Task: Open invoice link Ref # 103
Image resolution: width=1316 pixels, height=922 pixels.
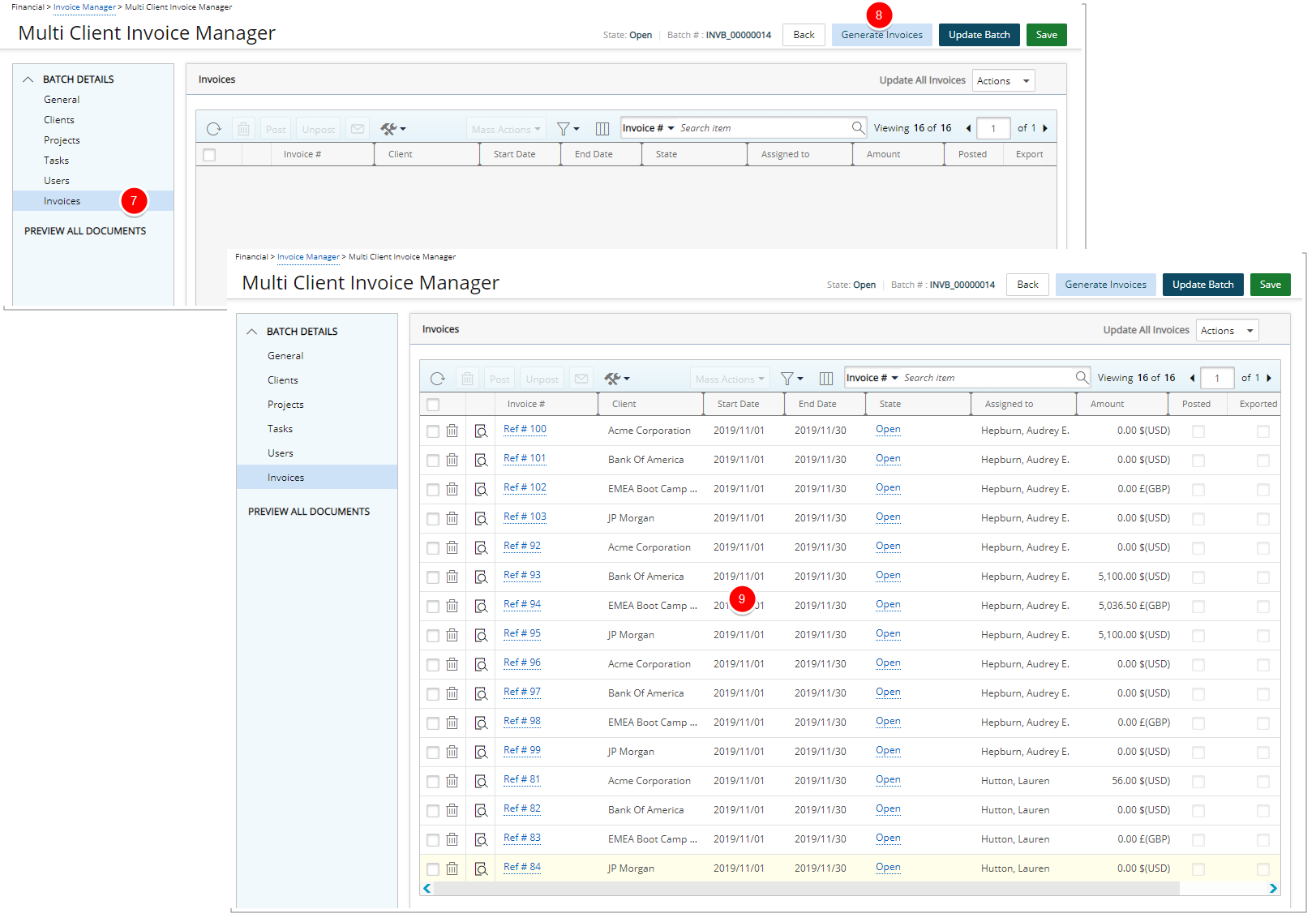Action: pos(525,517)
